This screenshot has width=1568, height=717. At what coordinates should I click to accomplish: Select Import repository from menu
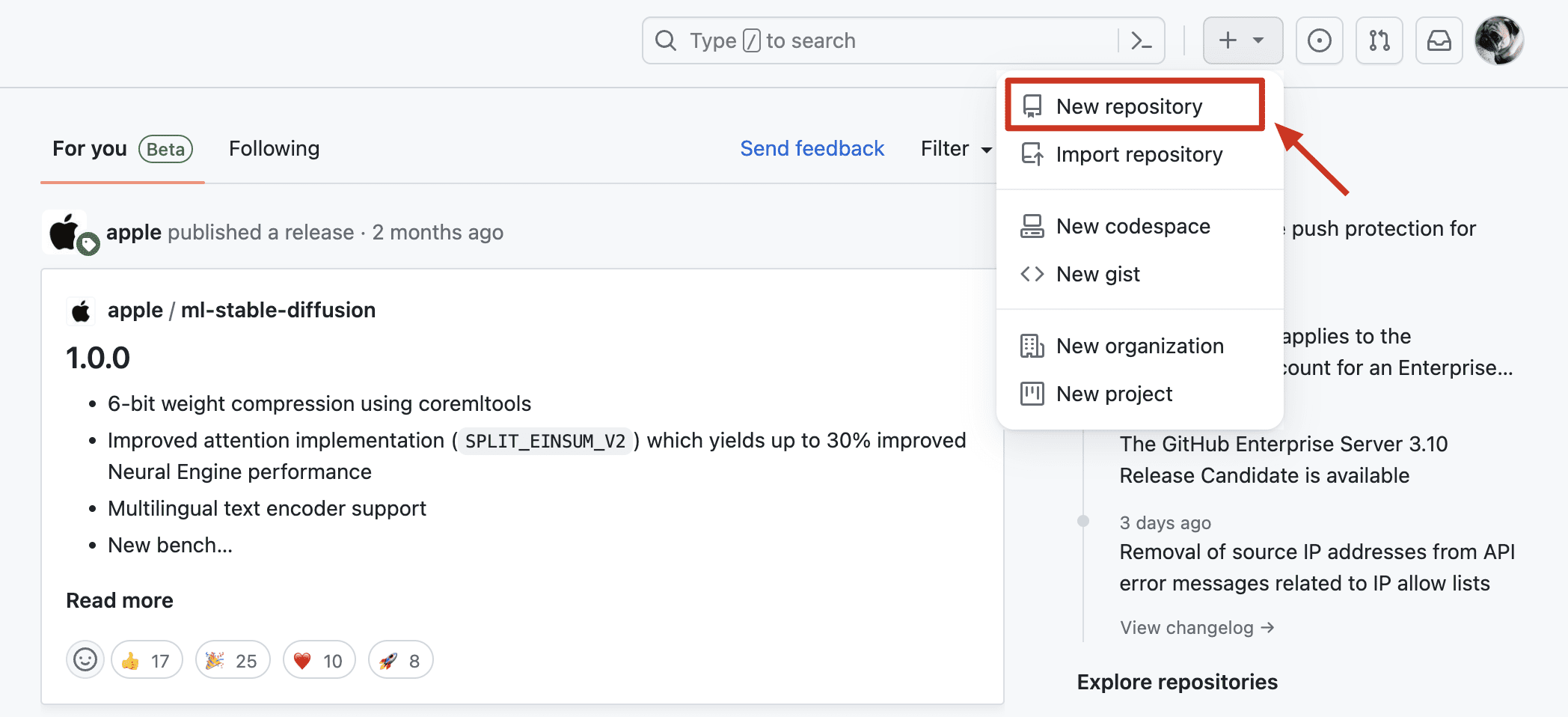(x=1140, y=154)
